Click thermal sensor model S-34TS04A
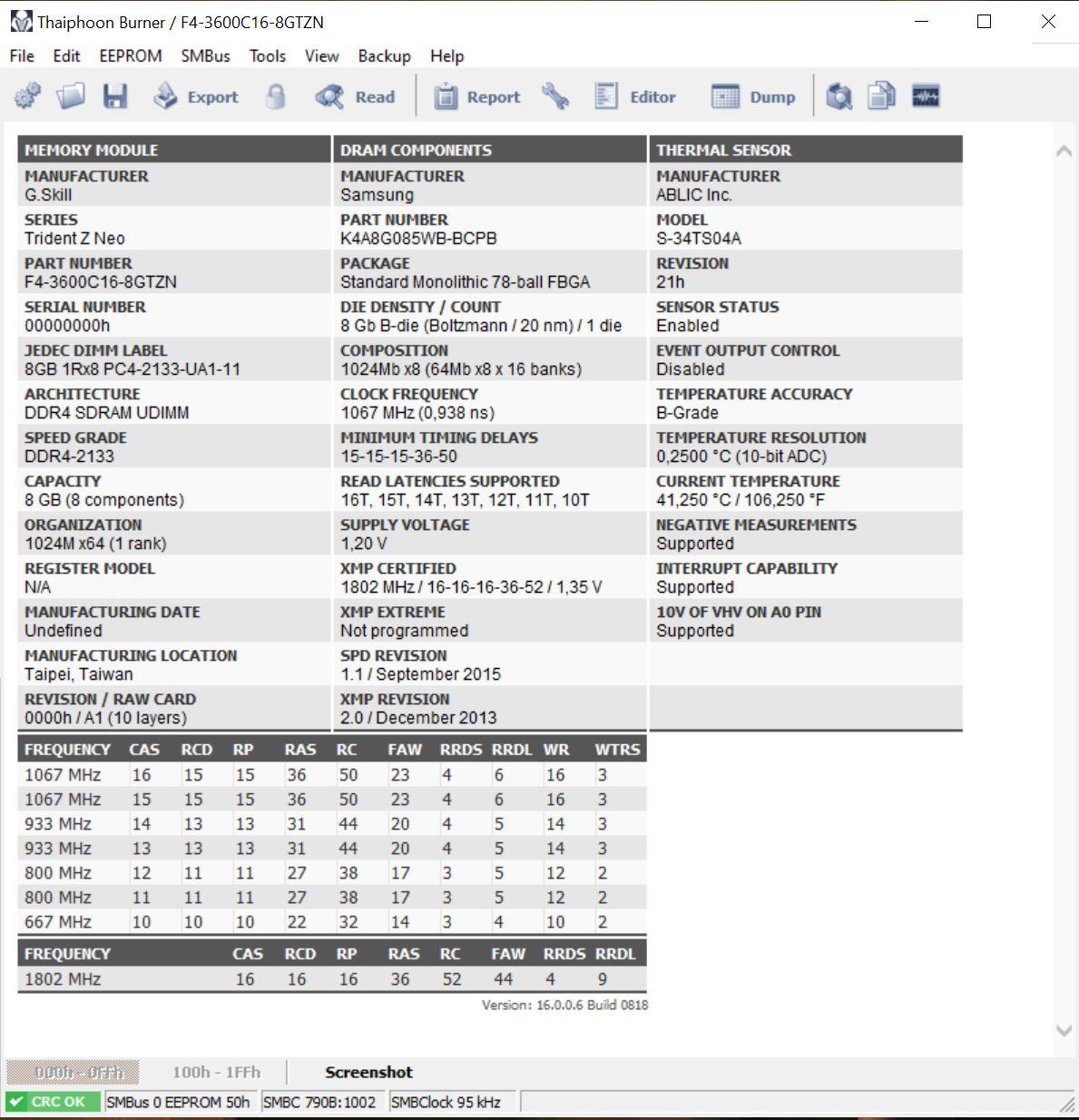 (x=699, y=239)
